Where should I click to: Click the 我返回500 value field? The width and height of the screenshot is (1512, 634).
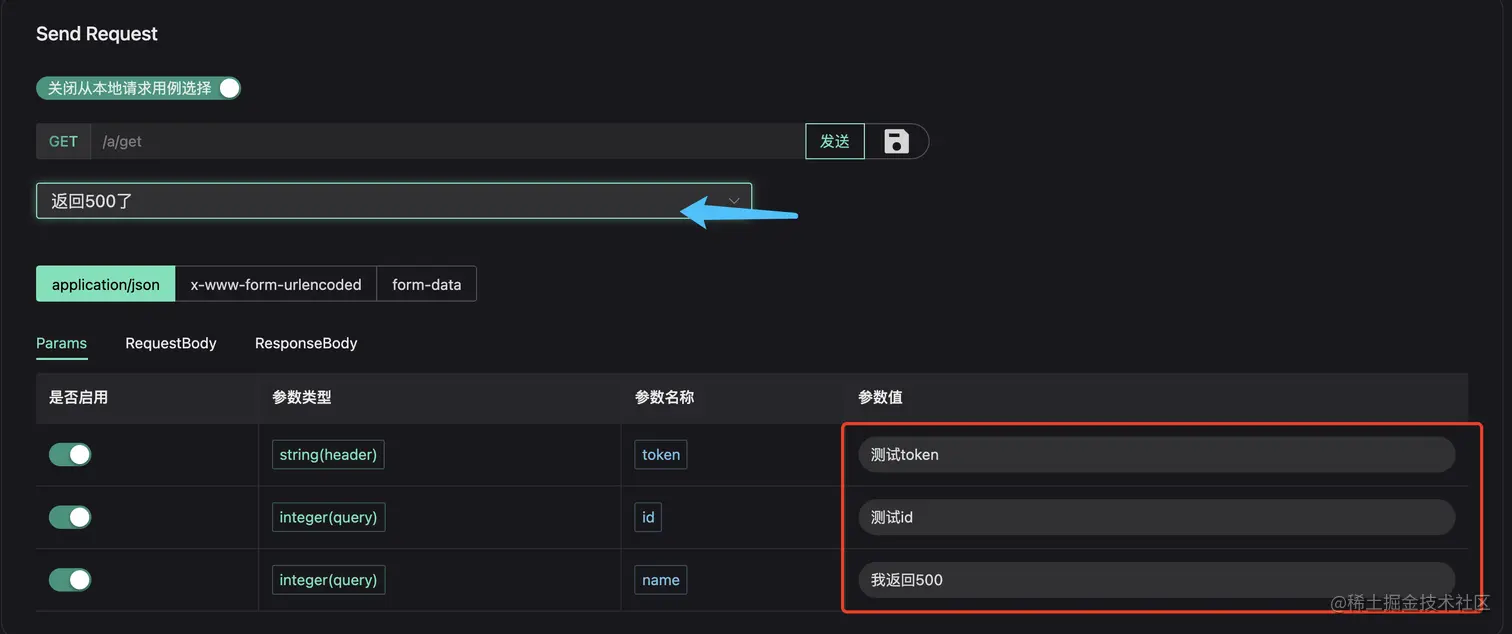(x=1155, y=580)
